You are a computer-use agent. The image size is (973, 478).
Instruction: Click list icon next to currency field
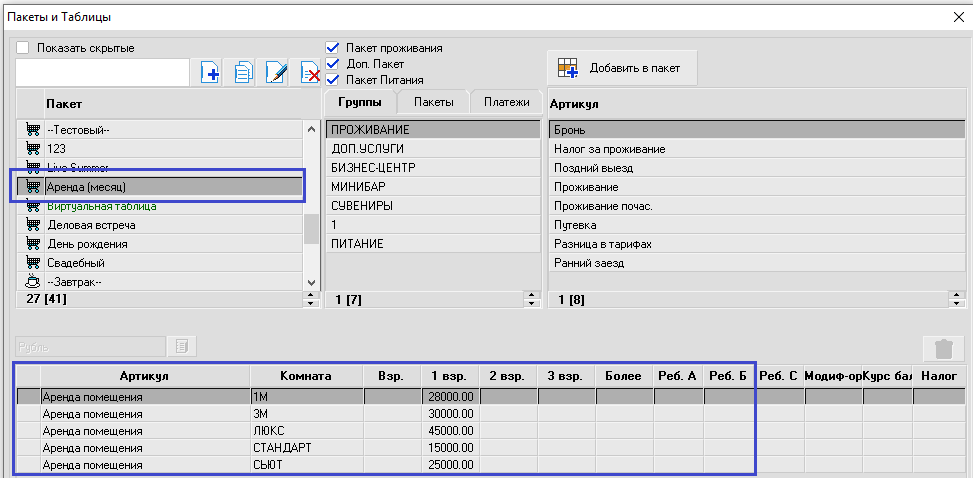point(183,346)
